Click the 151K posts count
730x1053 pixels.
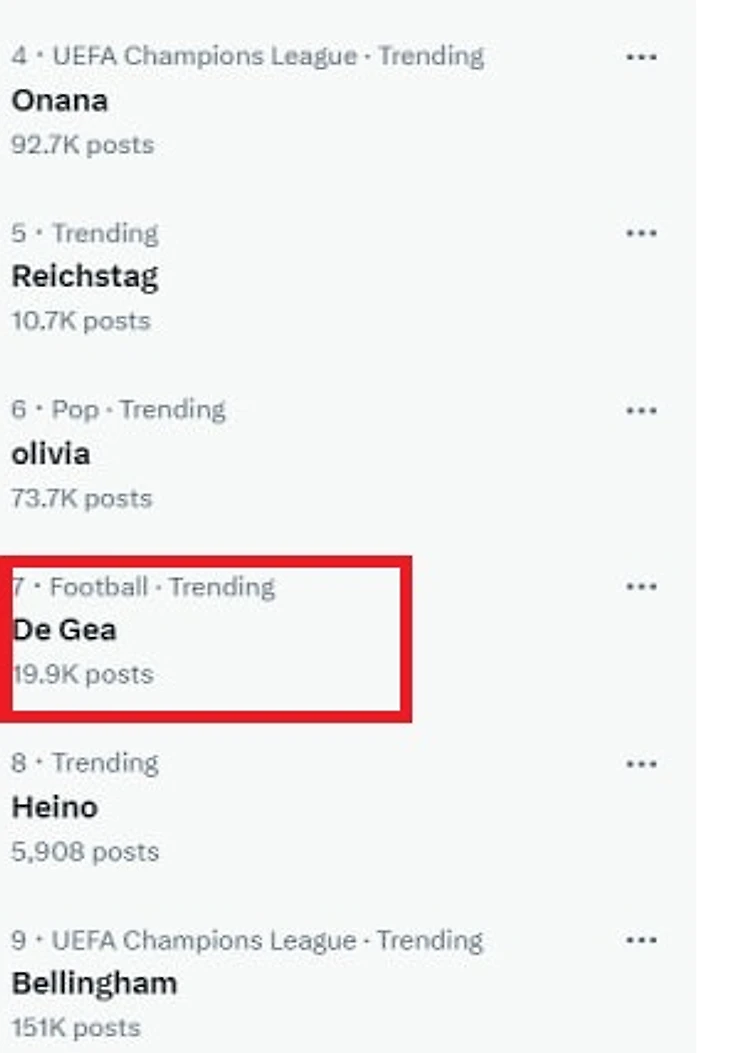coord(75,1028)
